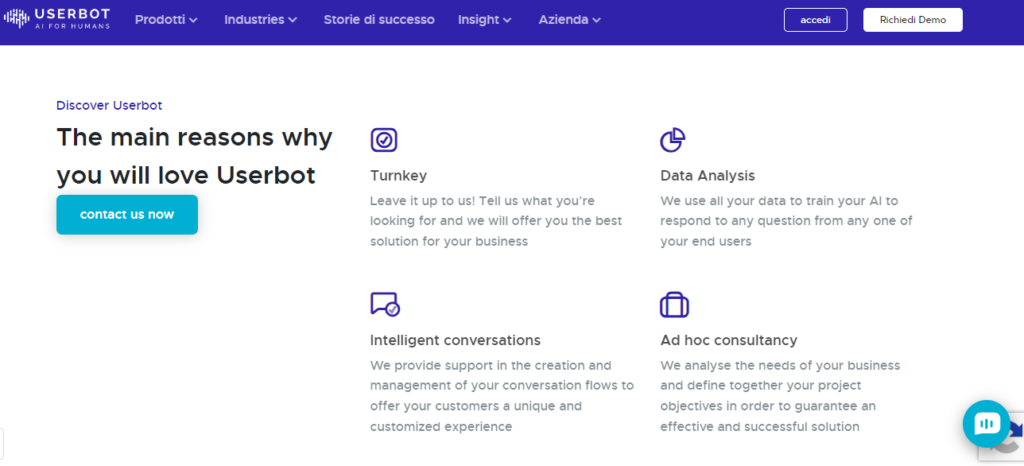Open the Storie di successo page
The image size is (1024, 466).
379,20
